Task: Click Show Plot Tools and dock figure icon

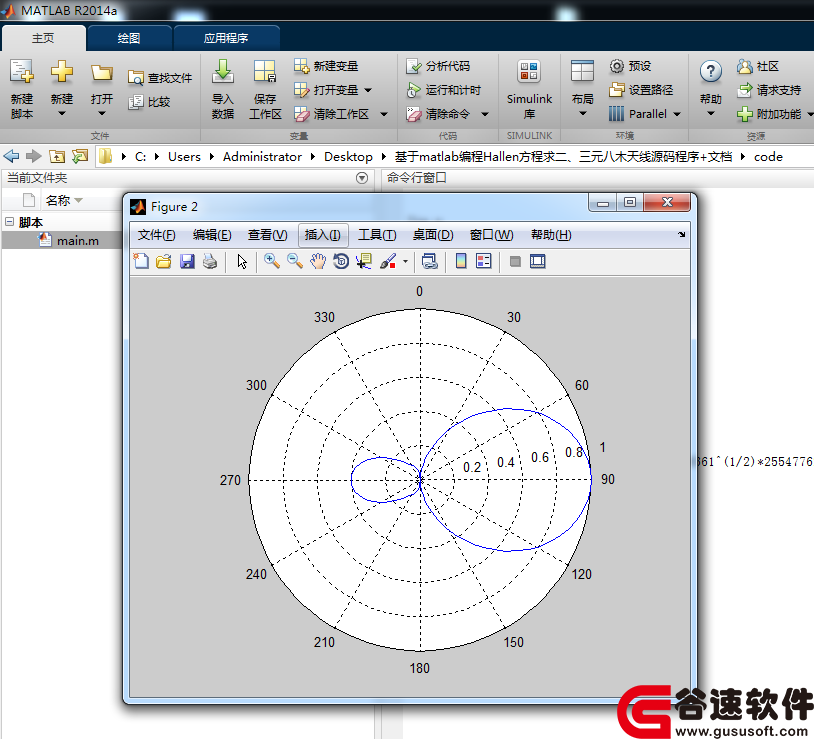Action: point(537,261)
